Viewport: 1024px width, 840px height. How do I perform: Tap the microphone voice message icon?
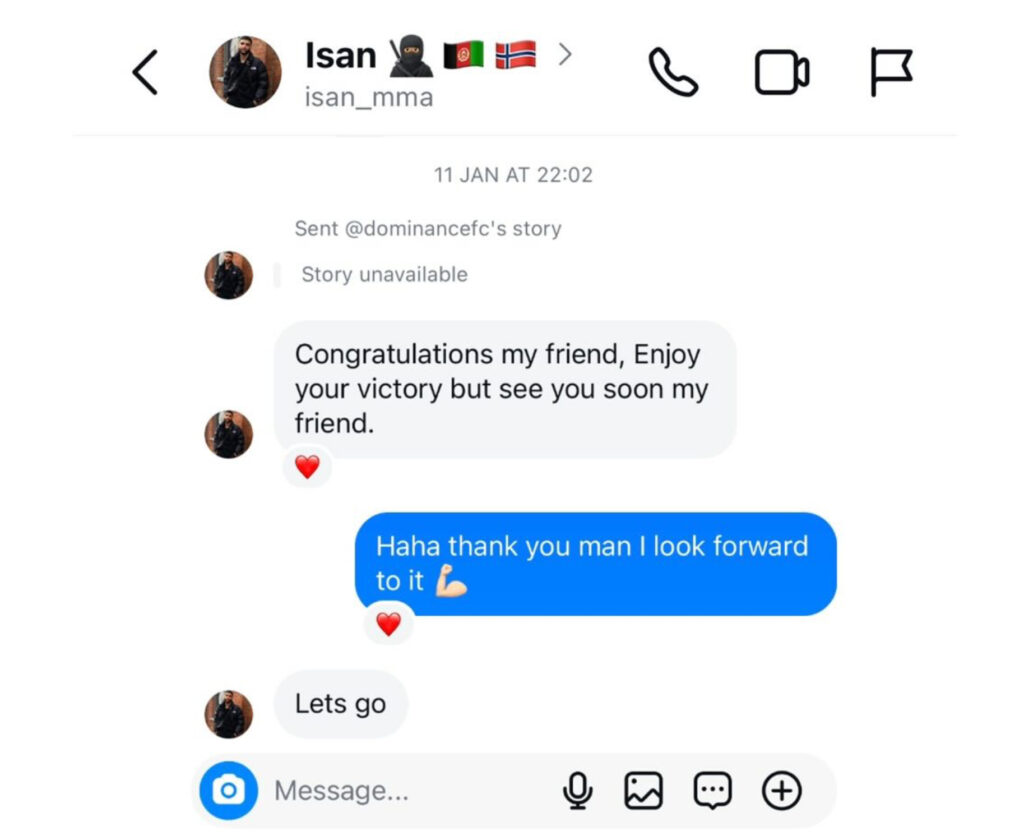click(x=578, y=790)
